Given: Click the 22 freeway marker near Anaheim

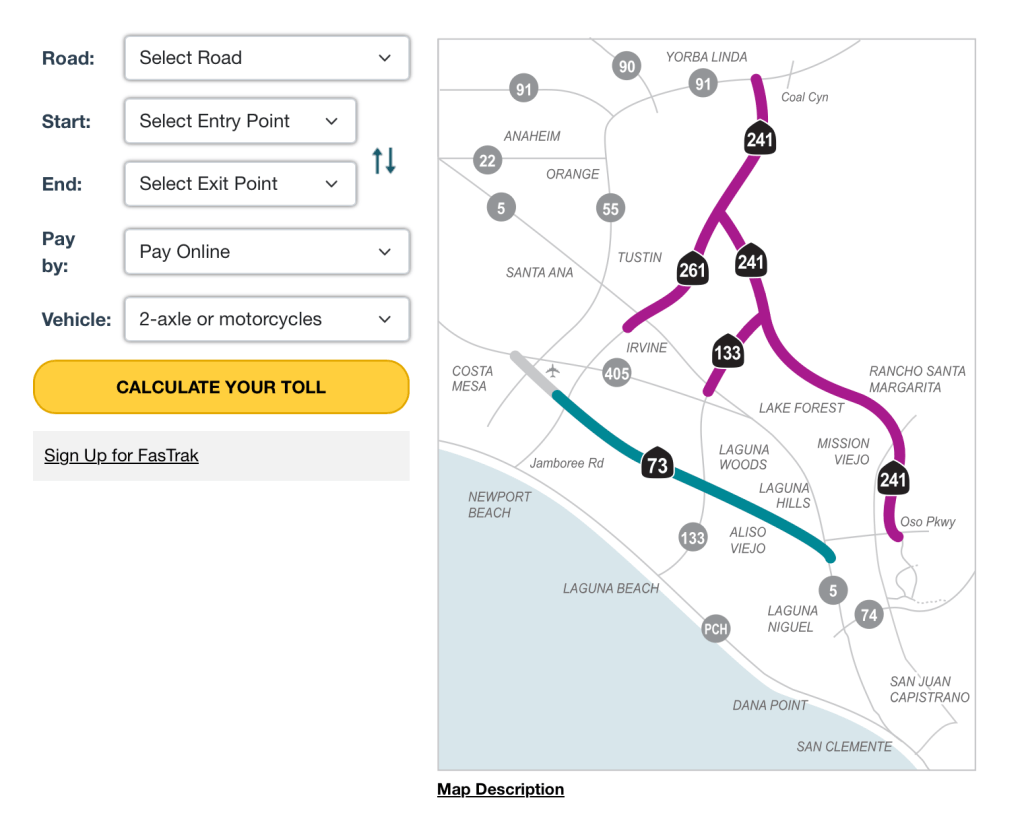Looking at the screenshot, I should [487, 160].
